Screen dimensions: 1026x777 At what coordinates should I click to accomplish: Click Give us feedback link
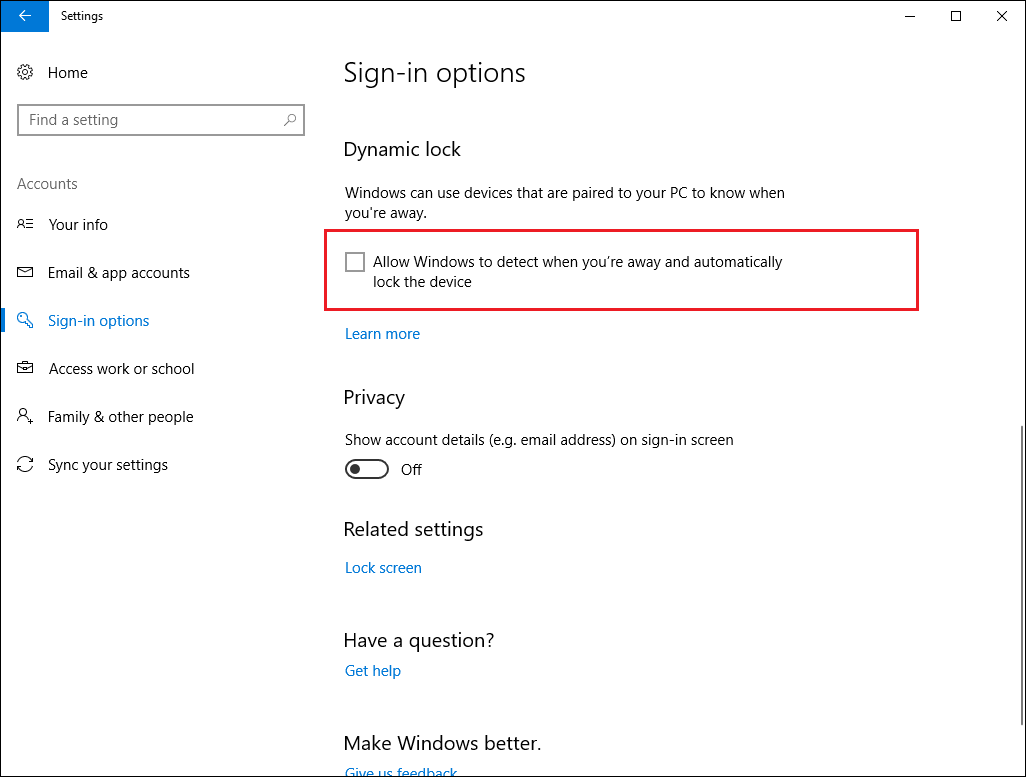point(400,770)
